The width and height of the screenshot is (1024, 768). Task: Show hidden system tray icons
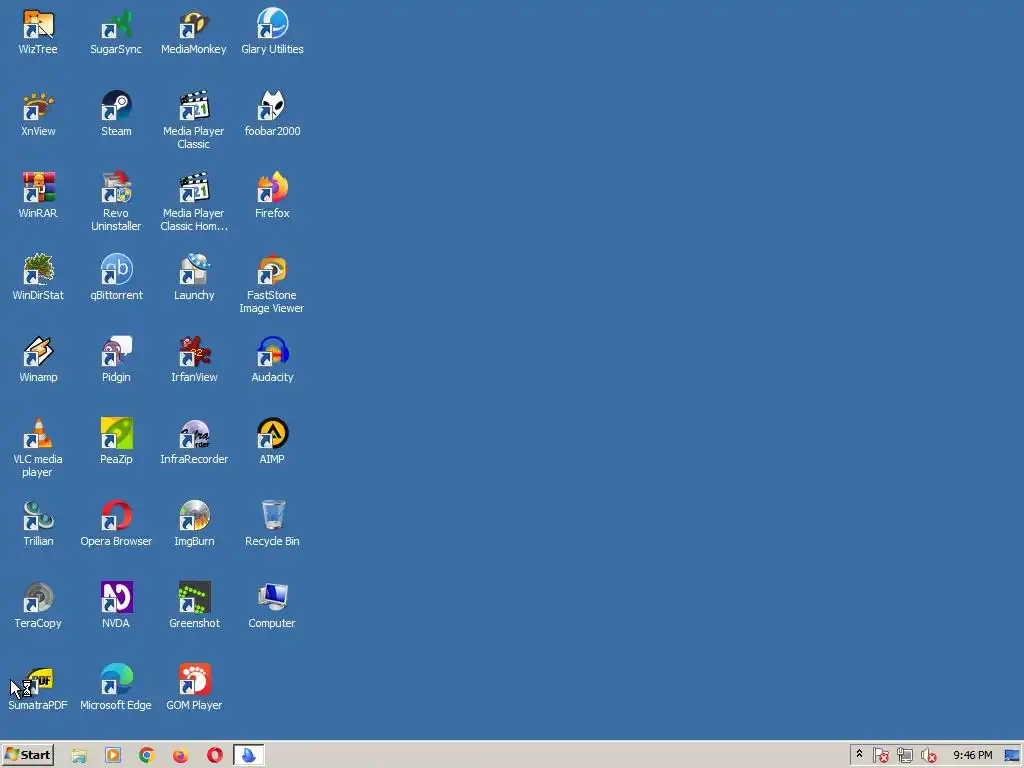coord(859,755)
